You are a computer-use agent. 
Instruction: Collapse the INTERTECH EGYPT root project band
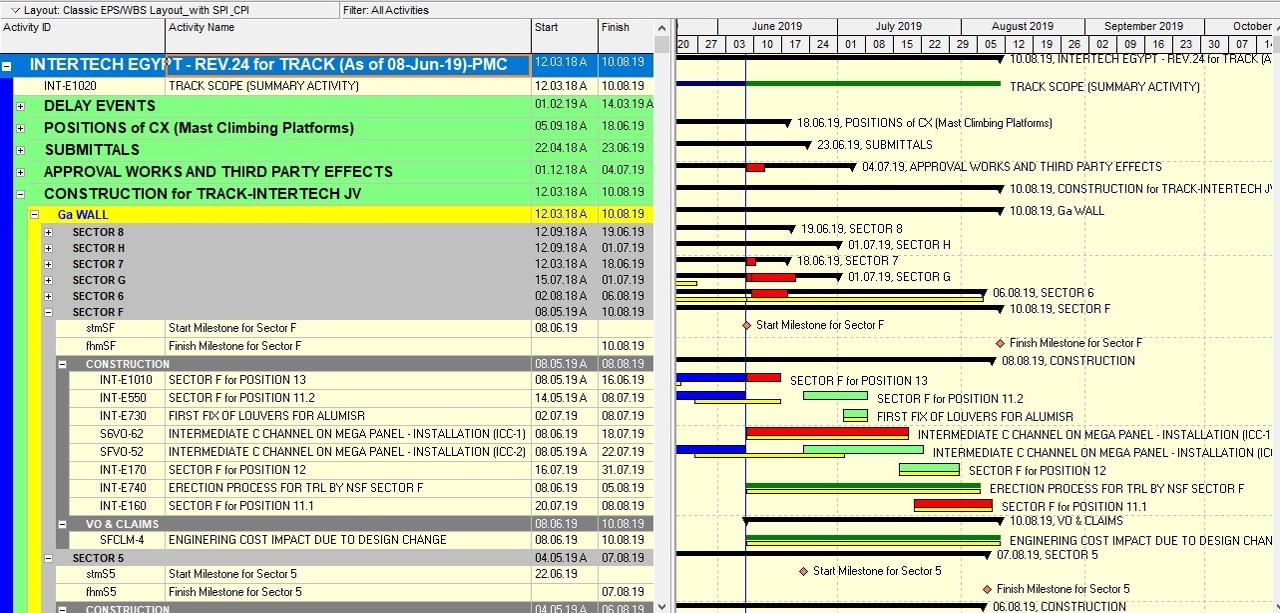[x=7, y=66]
